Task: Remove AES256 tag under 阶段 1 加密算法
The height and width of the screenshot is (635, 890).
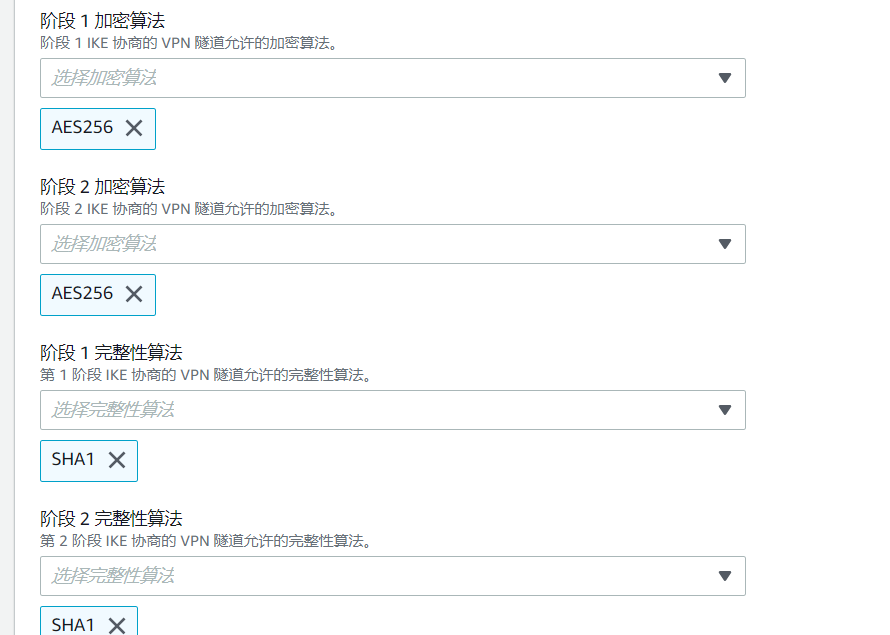Action: tap(134, 128)
